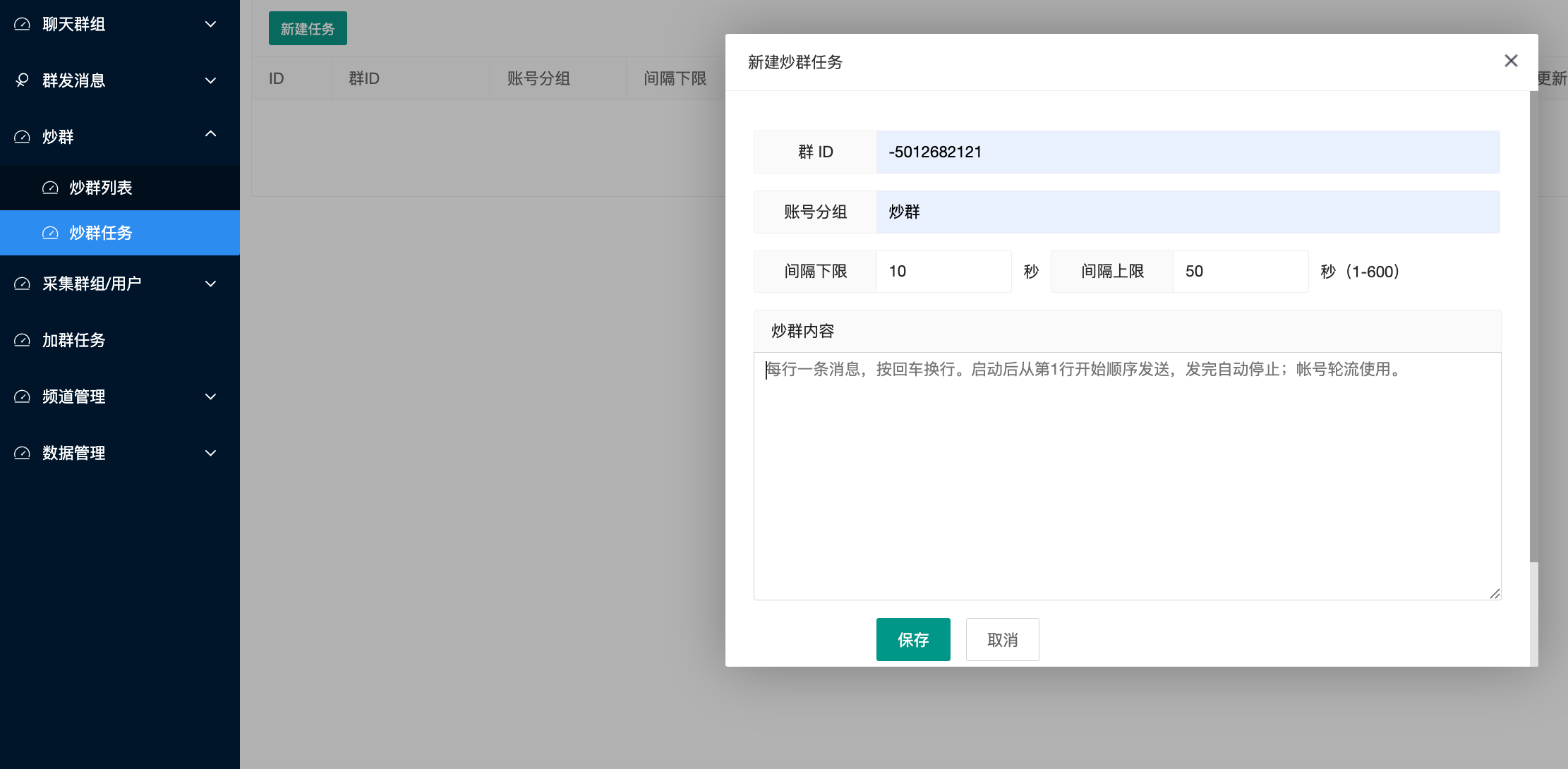Click the 保存 button
The width and height of the screenshot is (1568, 769).
click(913, 639)
